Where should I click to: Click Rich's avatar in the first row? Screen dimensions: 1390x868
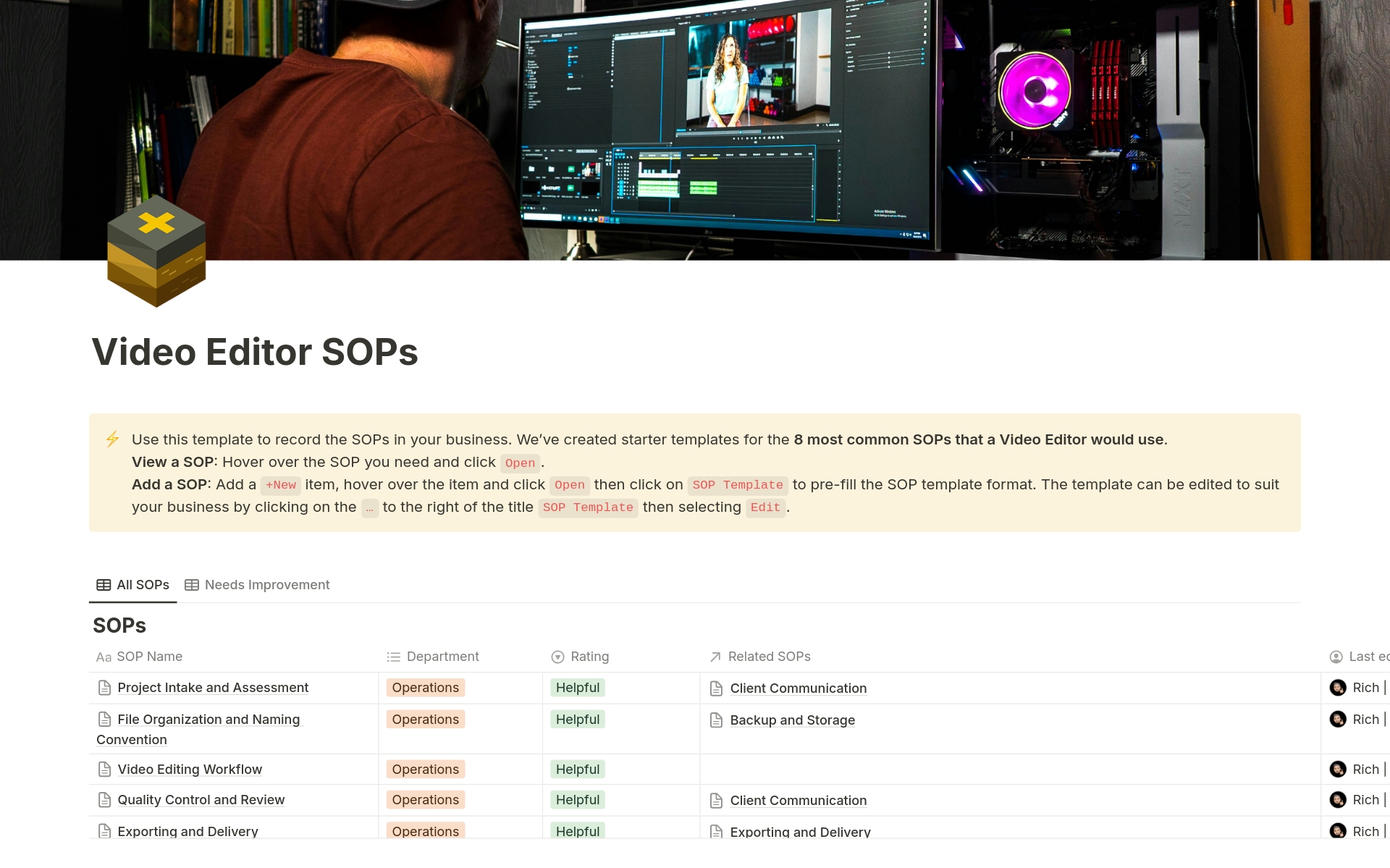pos(1338,688)
